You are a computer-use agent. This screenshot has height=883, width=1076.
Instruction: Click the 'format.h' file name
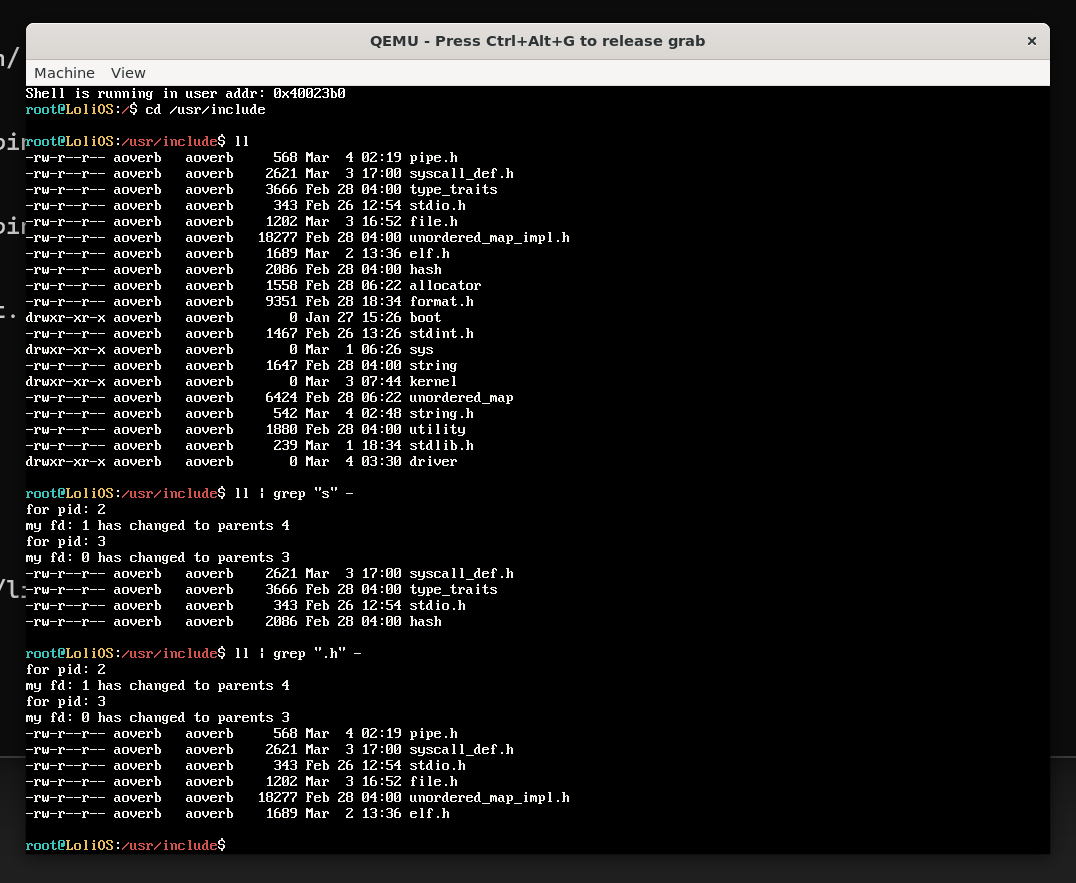click(x=441, y=301)
